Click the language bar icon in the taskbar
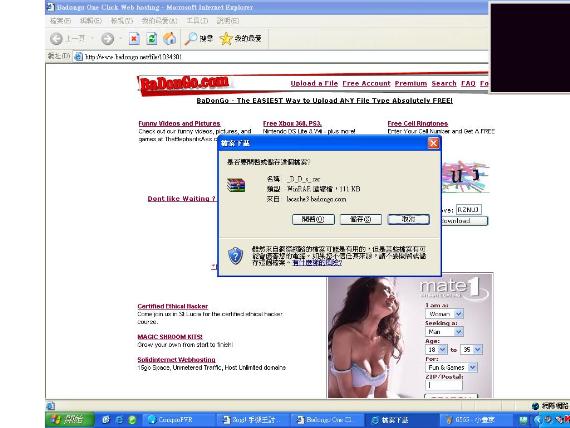The image size is (570, 428). tap(523, 420)
